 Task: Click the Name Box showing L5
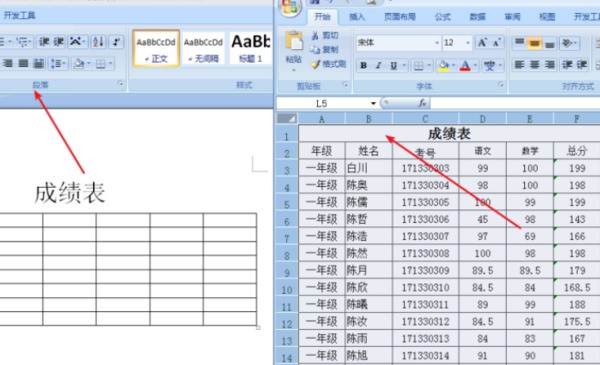click(x=321, y=103)
